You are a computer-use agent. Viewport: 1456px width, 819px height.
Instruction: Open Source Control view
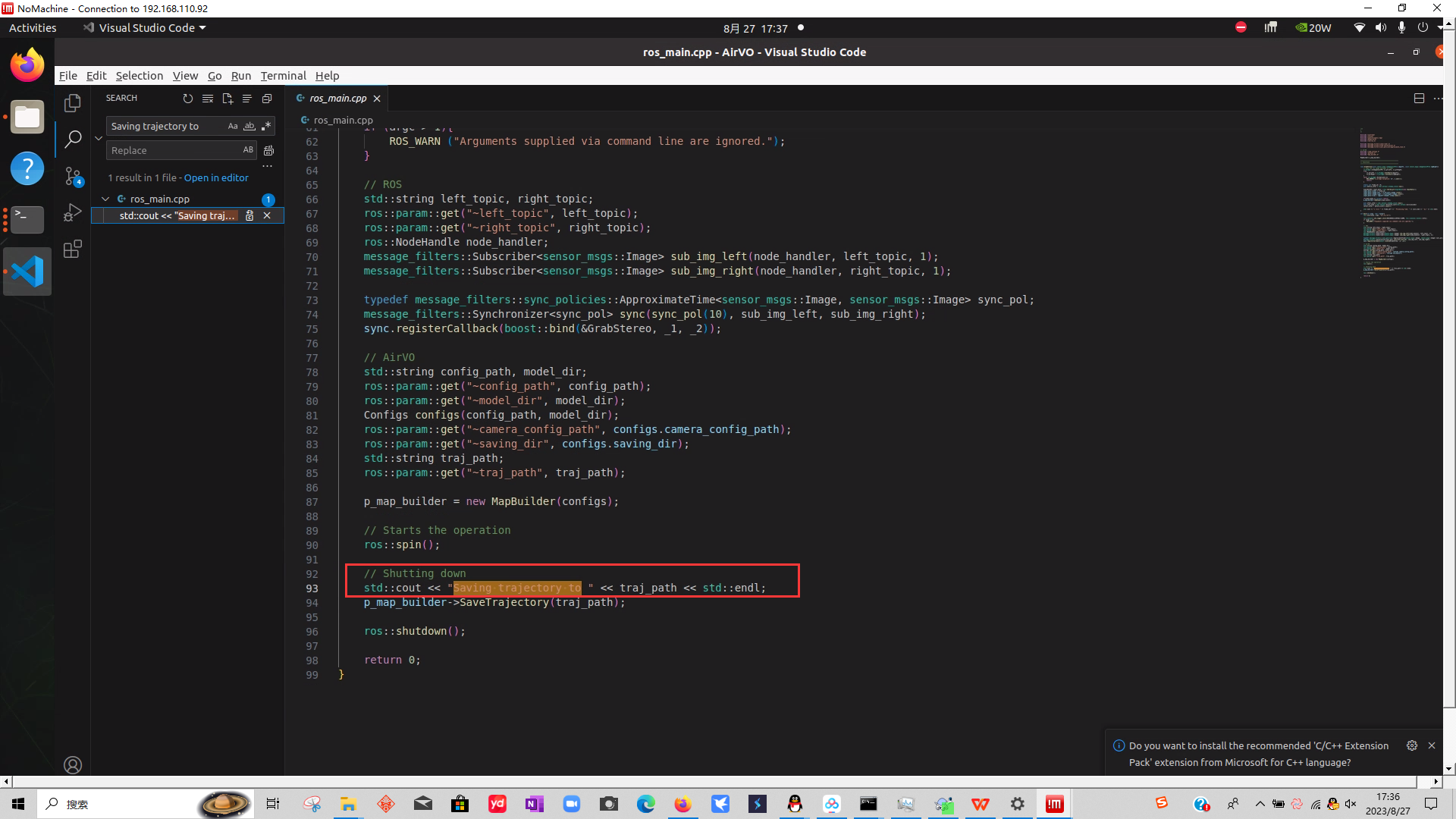click(73, 176)
